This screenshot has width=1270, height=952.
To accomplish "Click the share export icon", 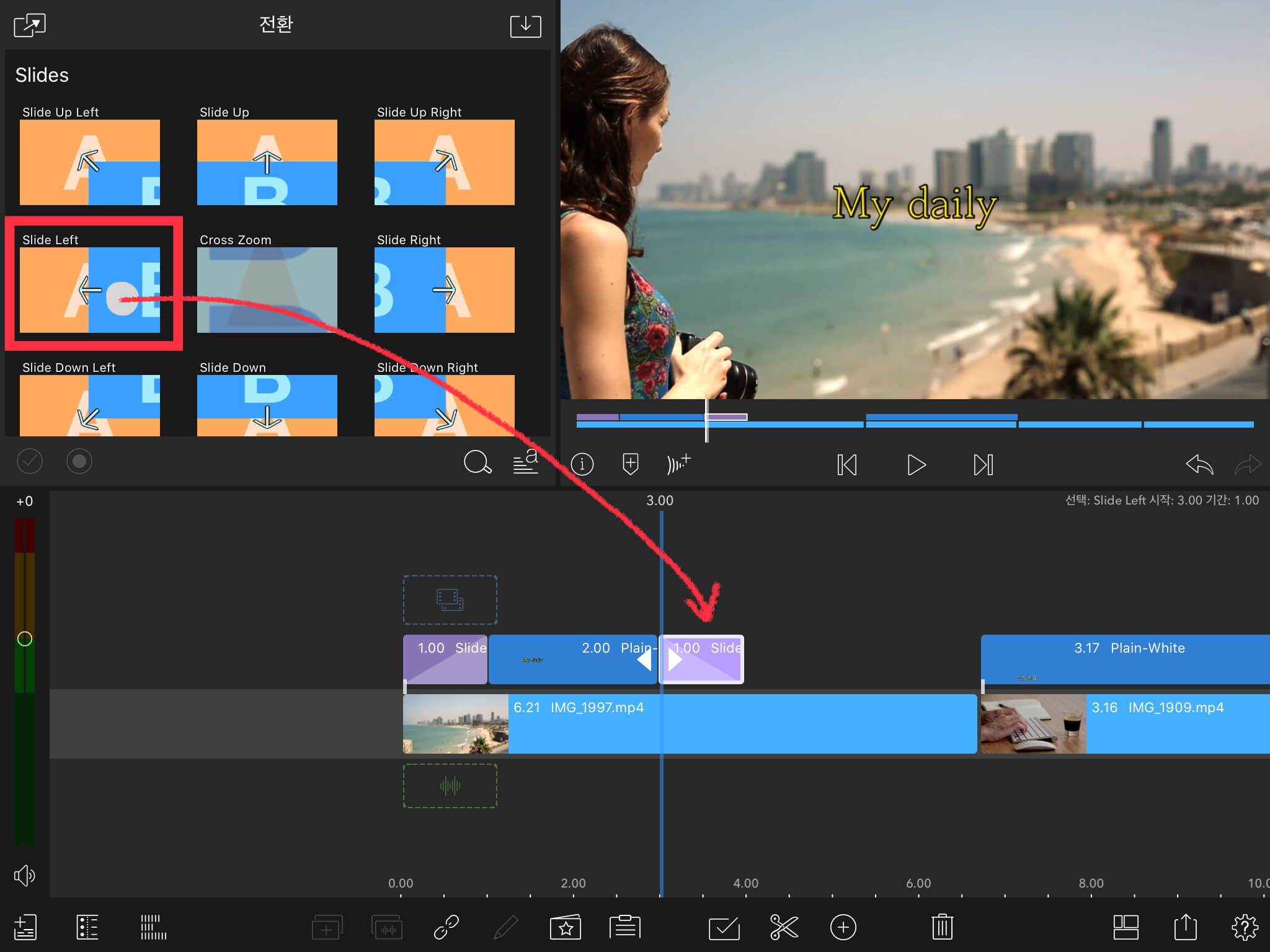I will coord(1185,927).
